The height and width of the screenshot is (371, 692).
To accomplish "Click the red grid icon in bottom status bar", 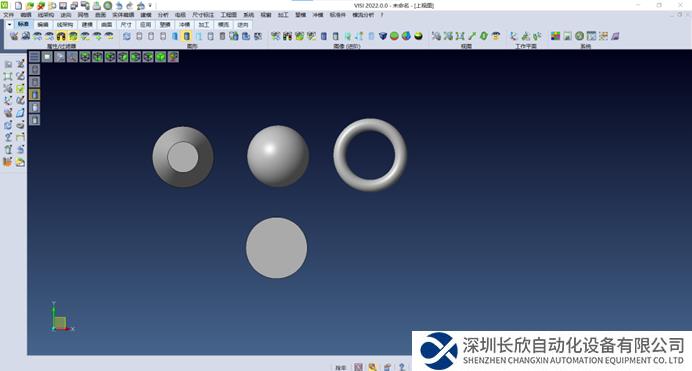I will pos(358,367).
